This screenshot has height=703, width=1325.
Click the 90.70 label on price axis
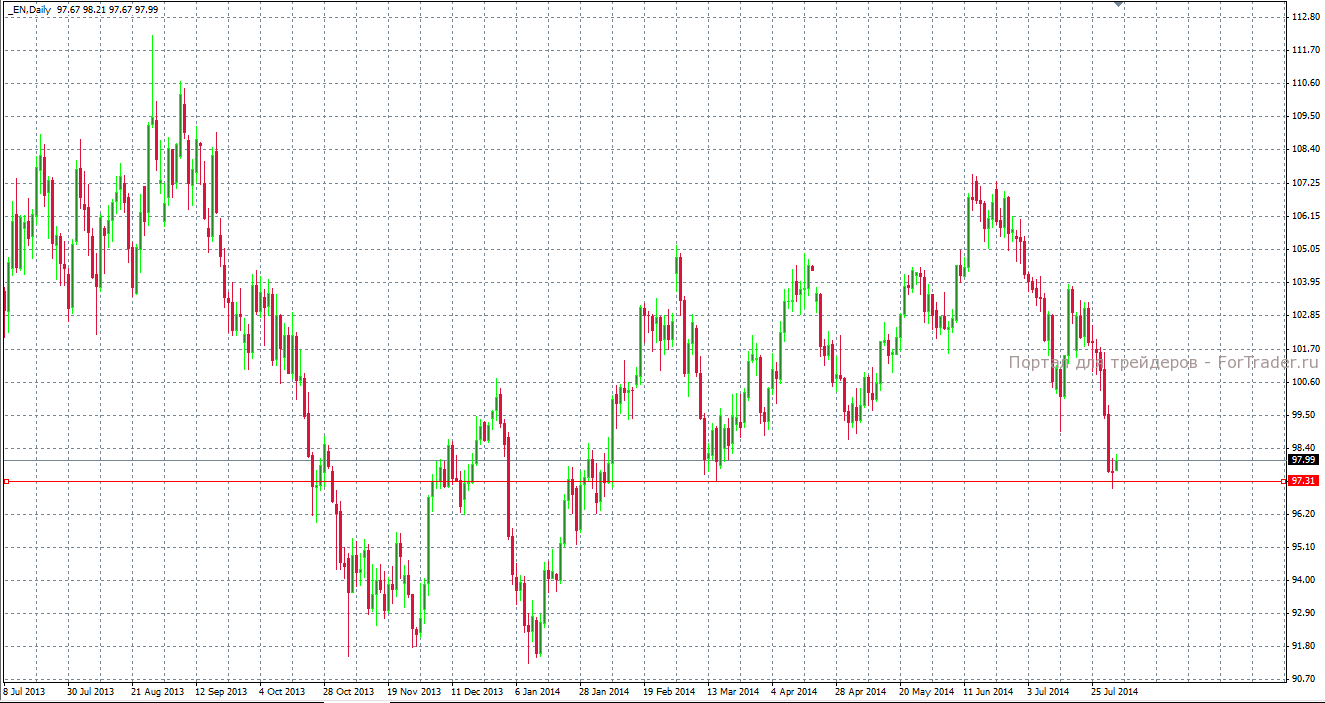pyautogui.click(x=1304, y=679)
